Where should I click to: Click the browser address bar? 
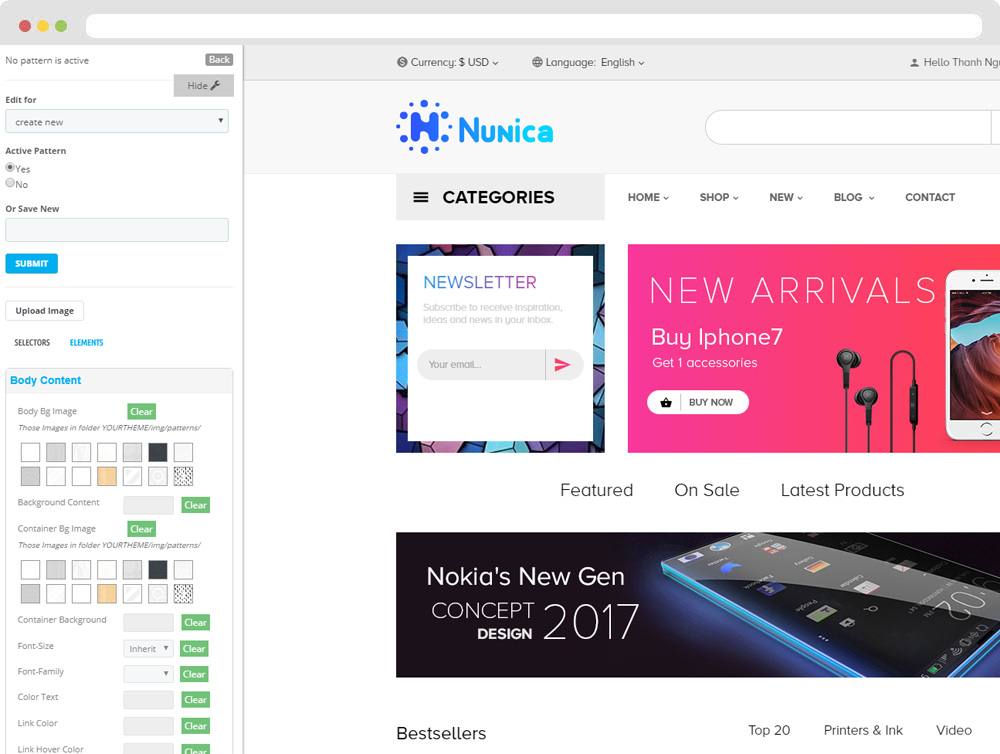tap(534, 26)
